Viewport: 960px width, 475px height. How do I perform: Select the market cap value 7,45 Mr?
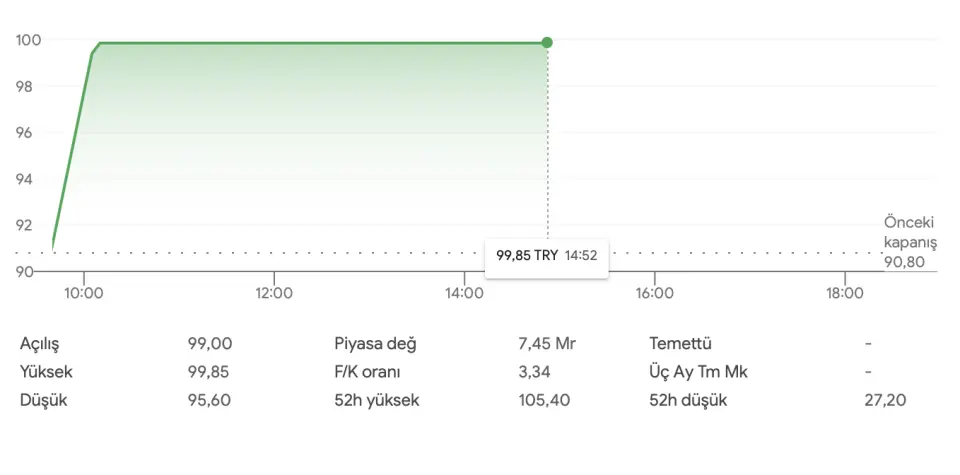[547, 344]
